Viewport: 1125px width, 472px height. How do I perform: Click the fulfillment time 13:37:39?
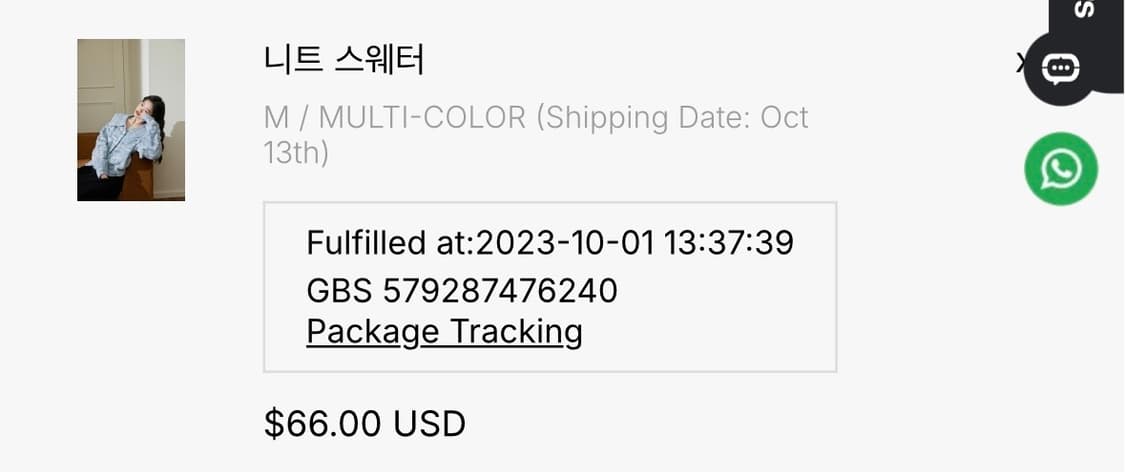point(728,243)
